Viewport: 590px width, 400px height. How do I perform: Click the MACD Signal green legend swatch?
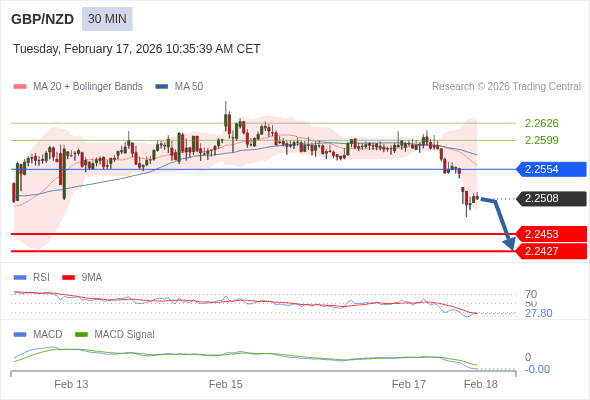(x=81, y=335)
